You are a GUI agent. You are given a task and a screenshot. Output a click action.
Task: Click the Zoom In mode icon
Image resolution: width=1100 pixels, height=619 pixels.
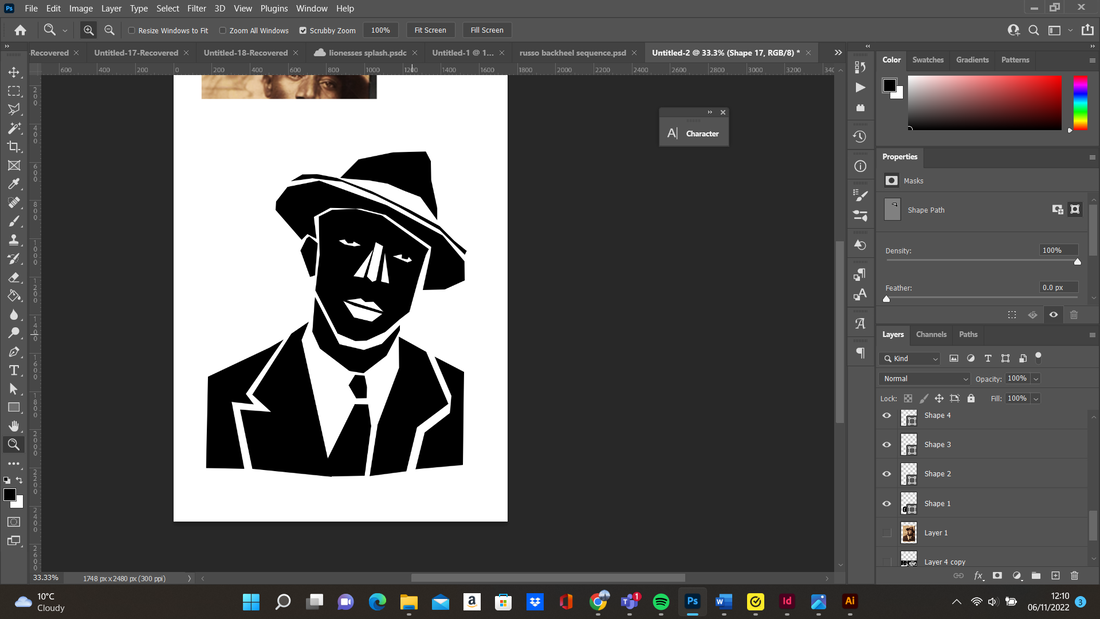(x=88, y=30)
